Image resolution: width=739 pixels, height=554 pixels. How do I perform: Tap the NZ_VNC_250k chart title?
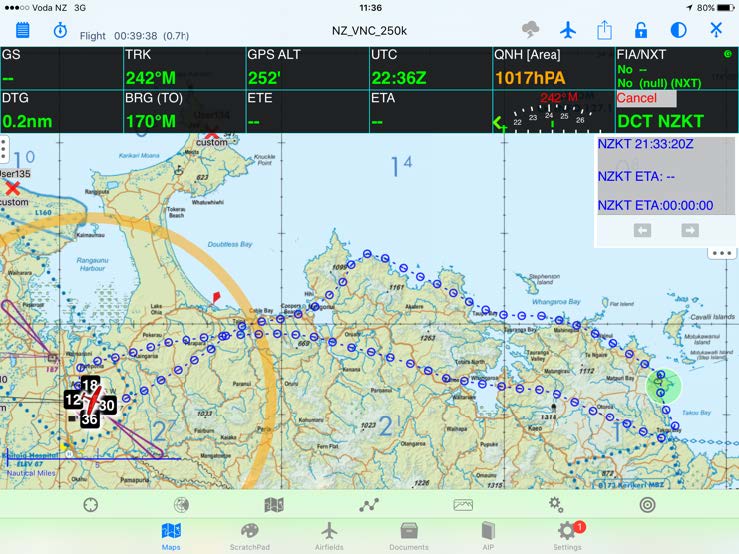pos(369,31)
